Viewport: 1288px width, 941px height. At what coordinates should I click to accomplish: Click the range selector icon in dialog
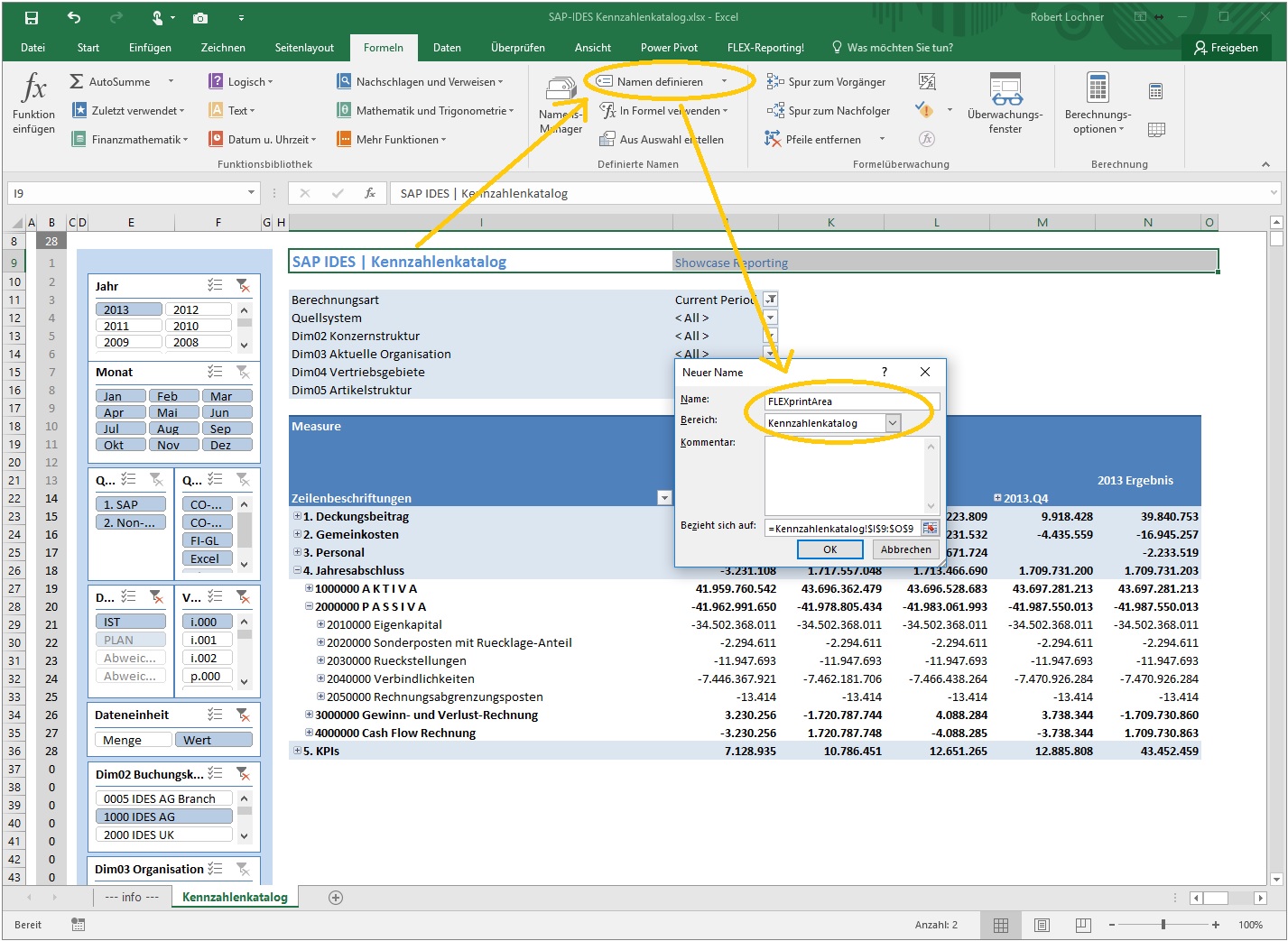pyautogui.click(x=929, y=529)
